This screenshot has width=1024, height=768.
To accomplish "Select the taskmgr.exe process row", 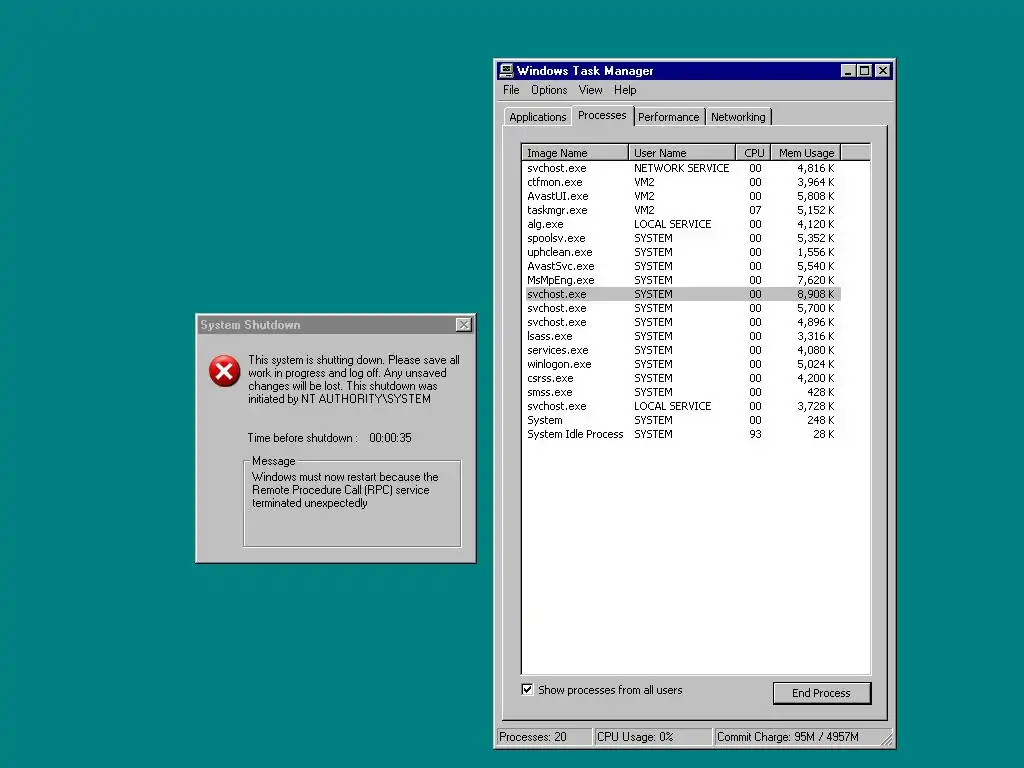I will point(682,210).
